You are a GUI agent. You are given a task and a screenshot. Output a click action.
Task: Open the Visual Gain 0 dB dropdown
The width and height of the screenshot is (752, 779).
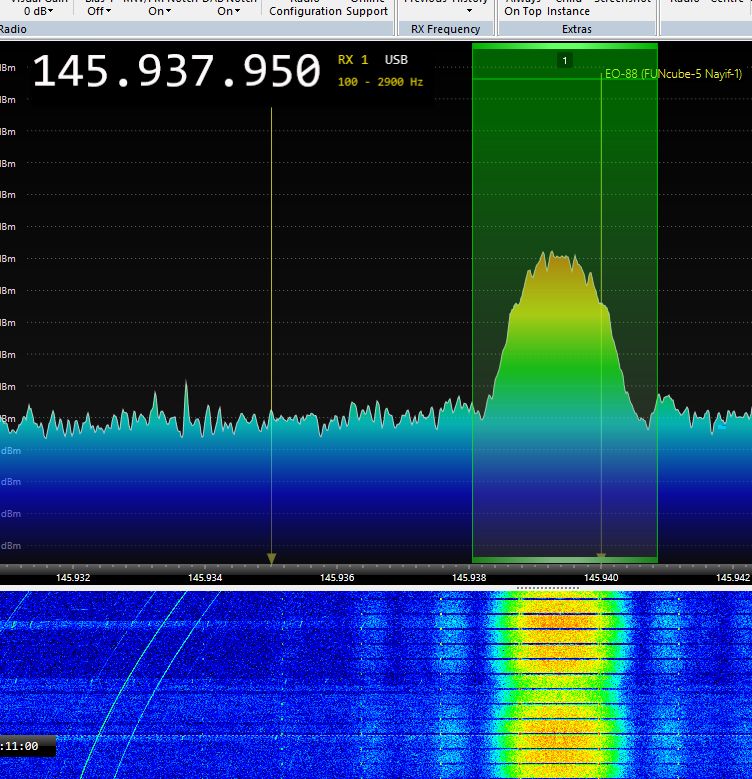click(x=39, y=8)
